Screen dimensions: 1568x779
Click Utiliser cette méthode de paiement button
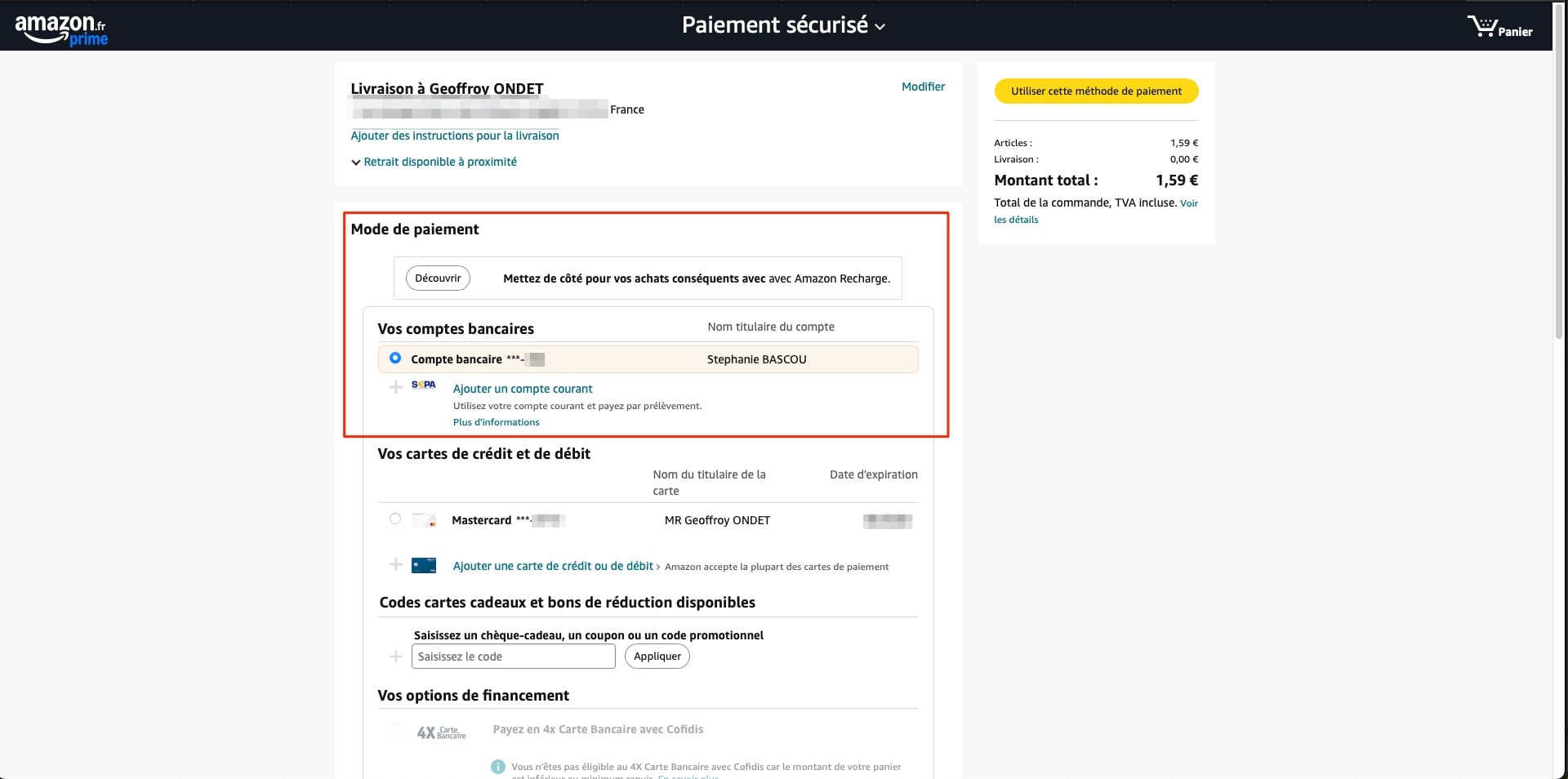1096,91
